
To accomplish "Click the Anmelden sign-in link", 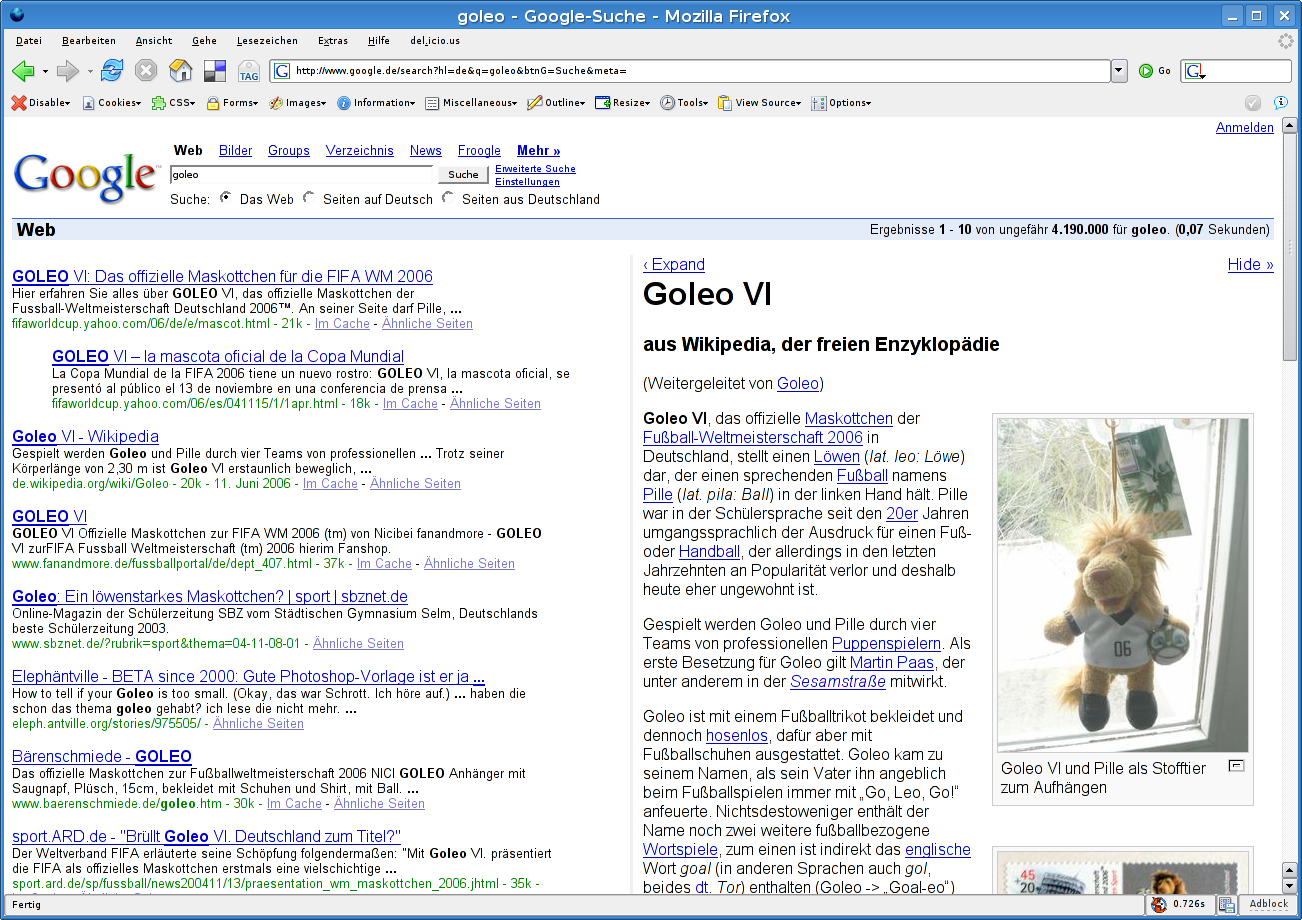I will coord(1245,128).
